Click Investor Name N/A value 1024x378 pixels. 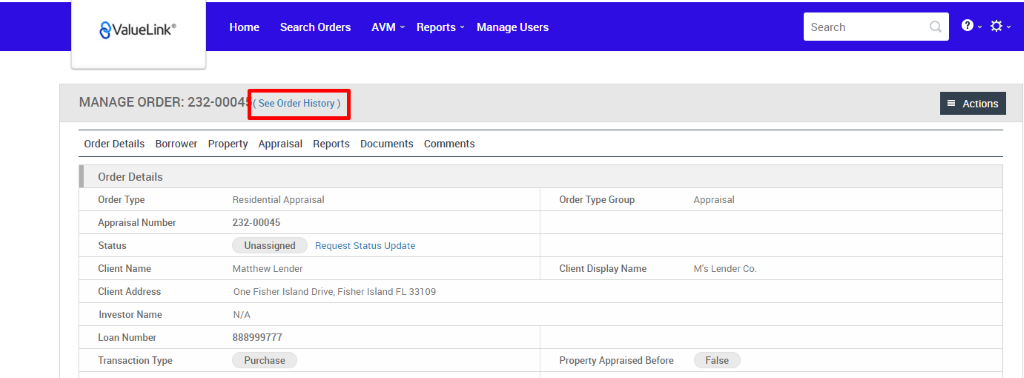(x=241, y=315)
